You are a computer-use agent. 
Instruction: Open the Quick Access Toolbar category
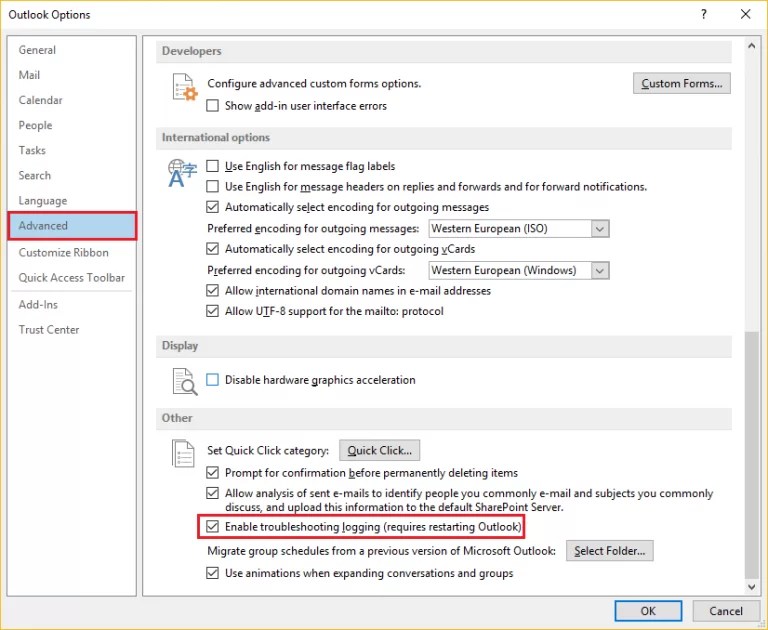pos(72,278)
